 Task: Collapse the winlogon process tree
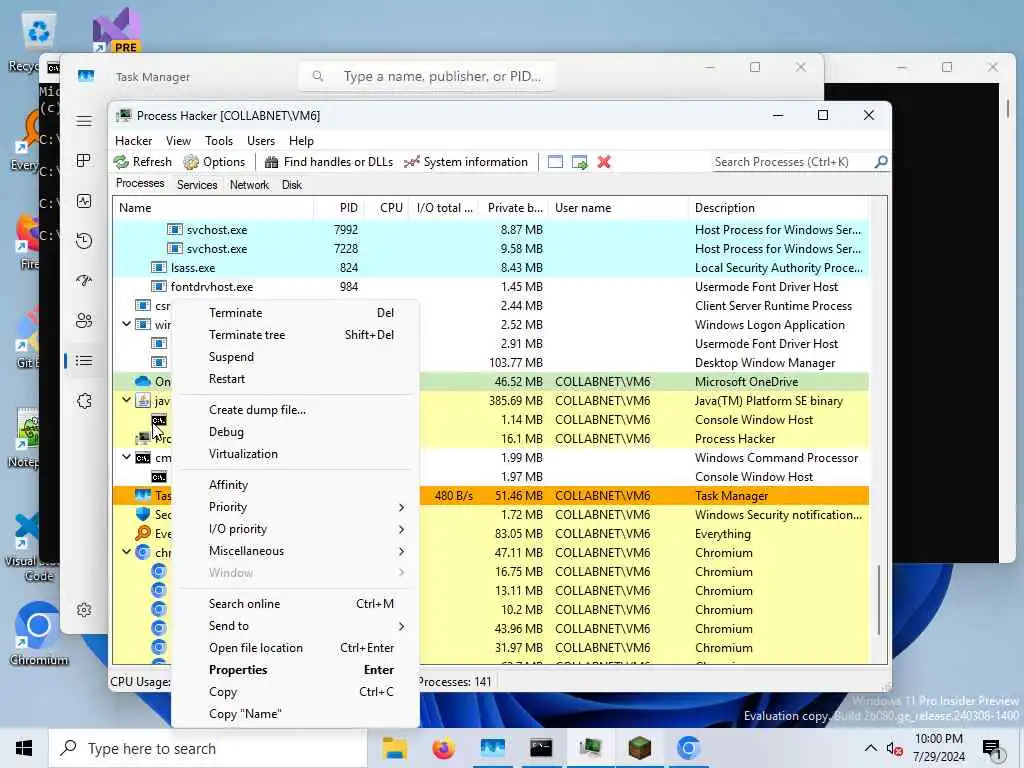[x=126, y=324]
